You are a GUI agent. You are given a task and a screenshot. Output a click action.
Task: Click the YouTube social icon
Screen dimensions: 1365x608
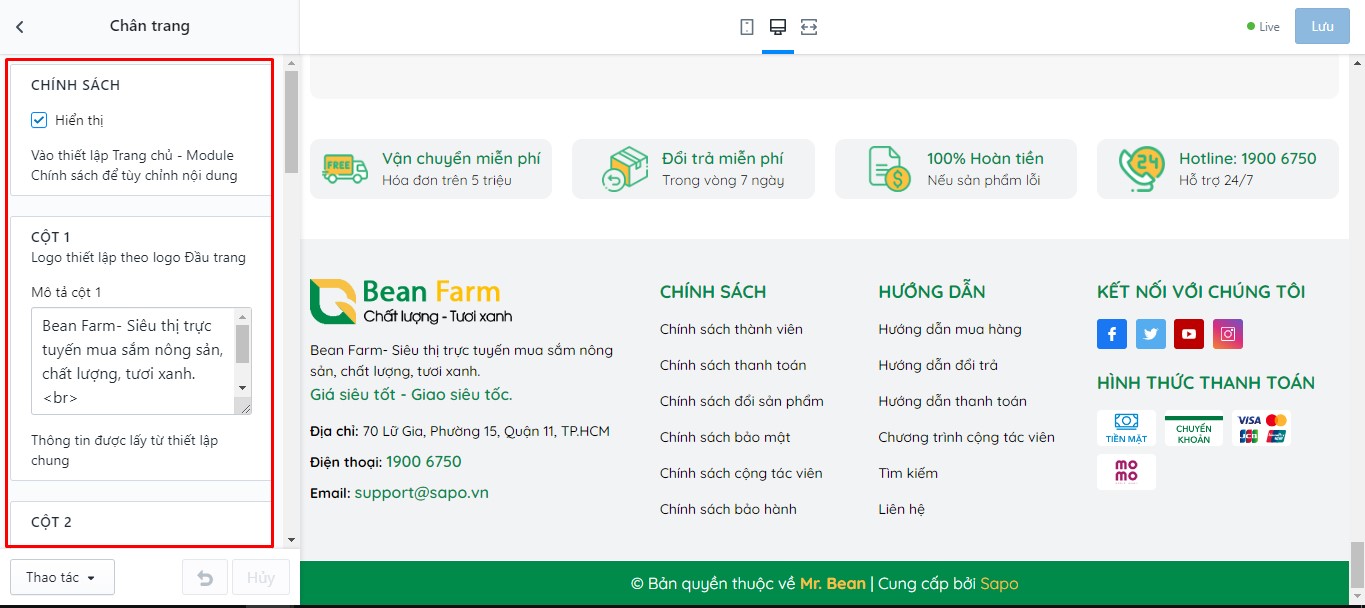click(x=1189, y=334)
